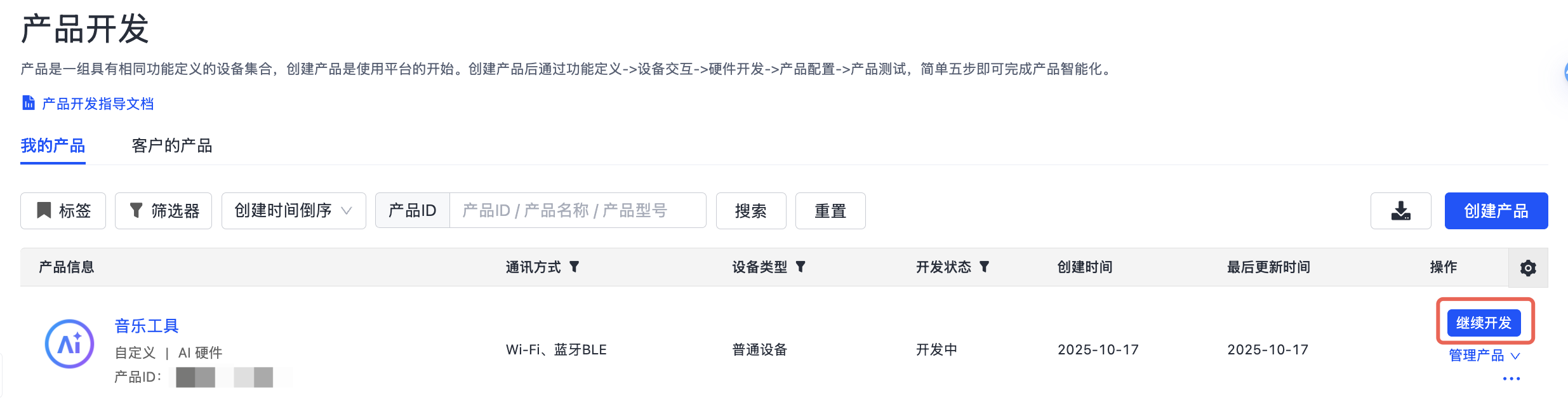Click the three-dot more actions icon

coord(1511,379)
